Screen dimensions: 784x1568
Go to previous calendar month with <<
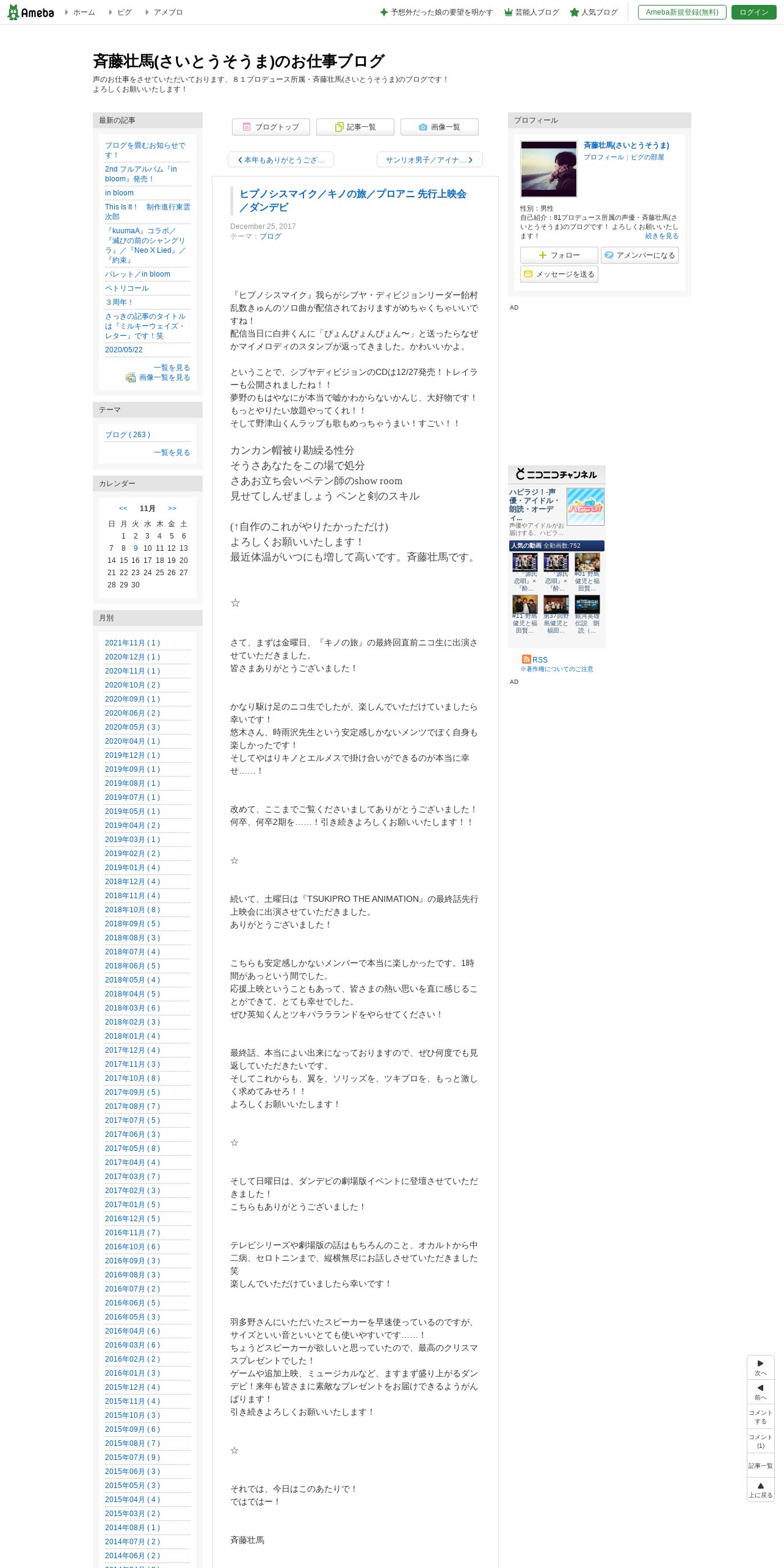click(x=123, y=509)
